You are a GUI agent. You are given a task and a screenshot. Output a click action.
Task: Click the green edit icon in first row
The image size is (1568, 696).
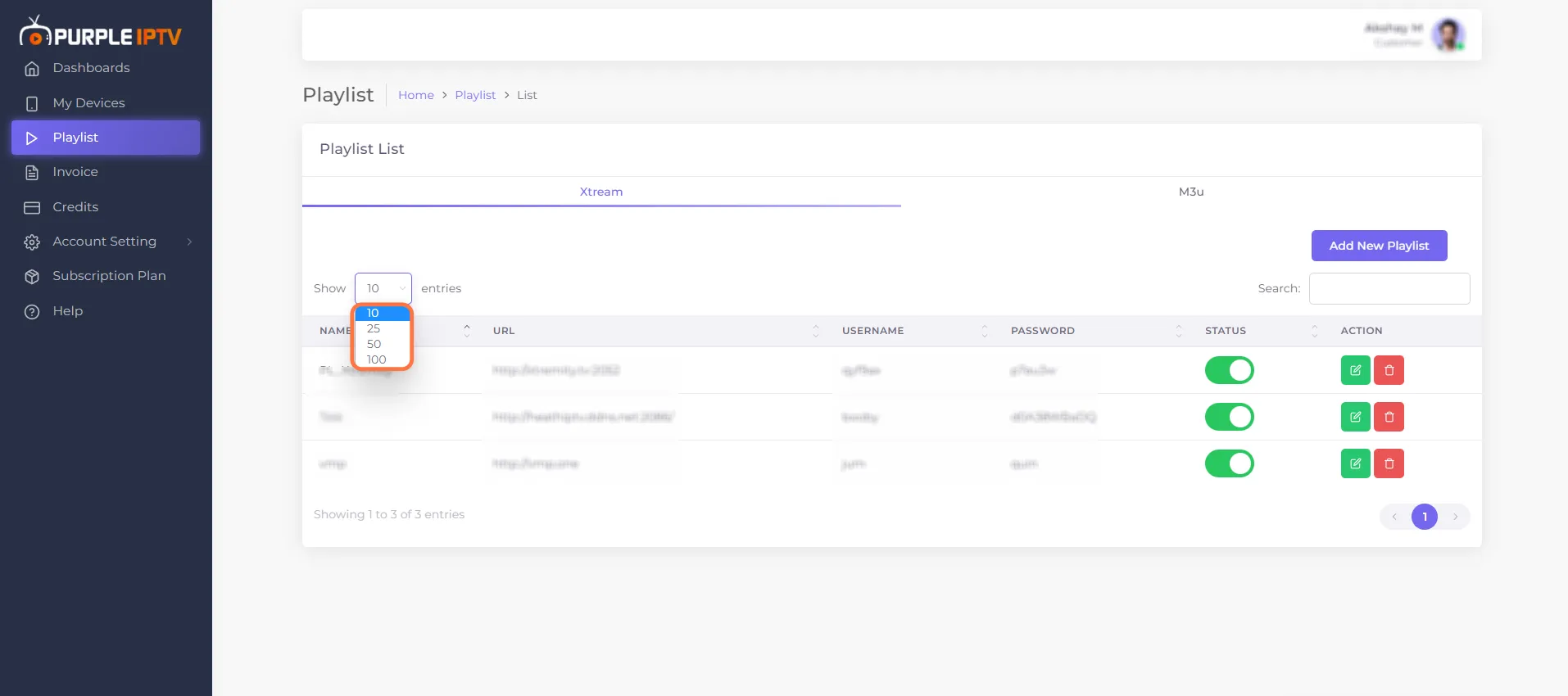tap(1355, 370)
